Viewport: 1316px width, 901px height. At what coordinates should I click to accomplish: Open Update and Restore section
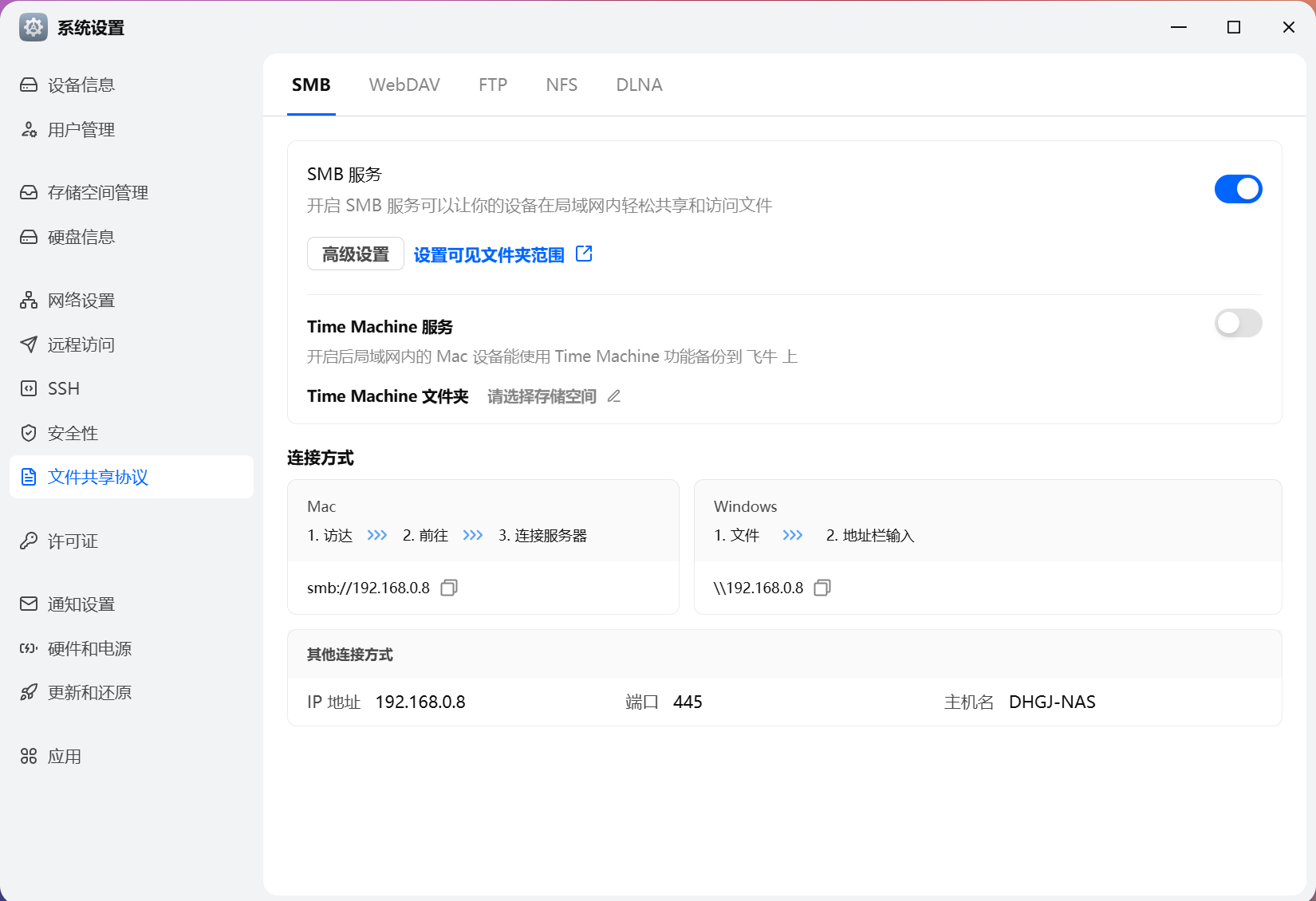89,692
